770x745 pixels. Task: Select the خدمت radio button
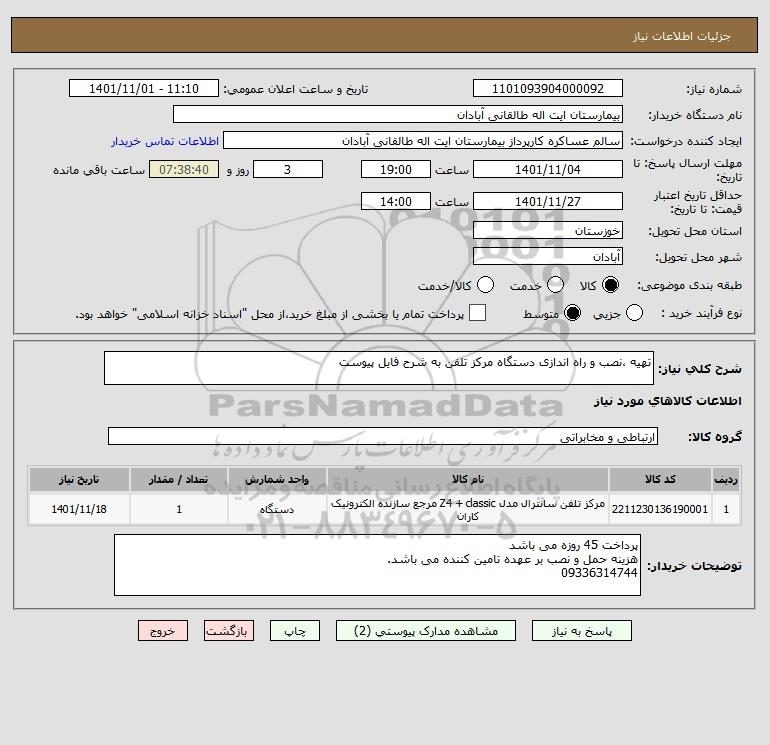pyautogui.click(x=555, y=285)
